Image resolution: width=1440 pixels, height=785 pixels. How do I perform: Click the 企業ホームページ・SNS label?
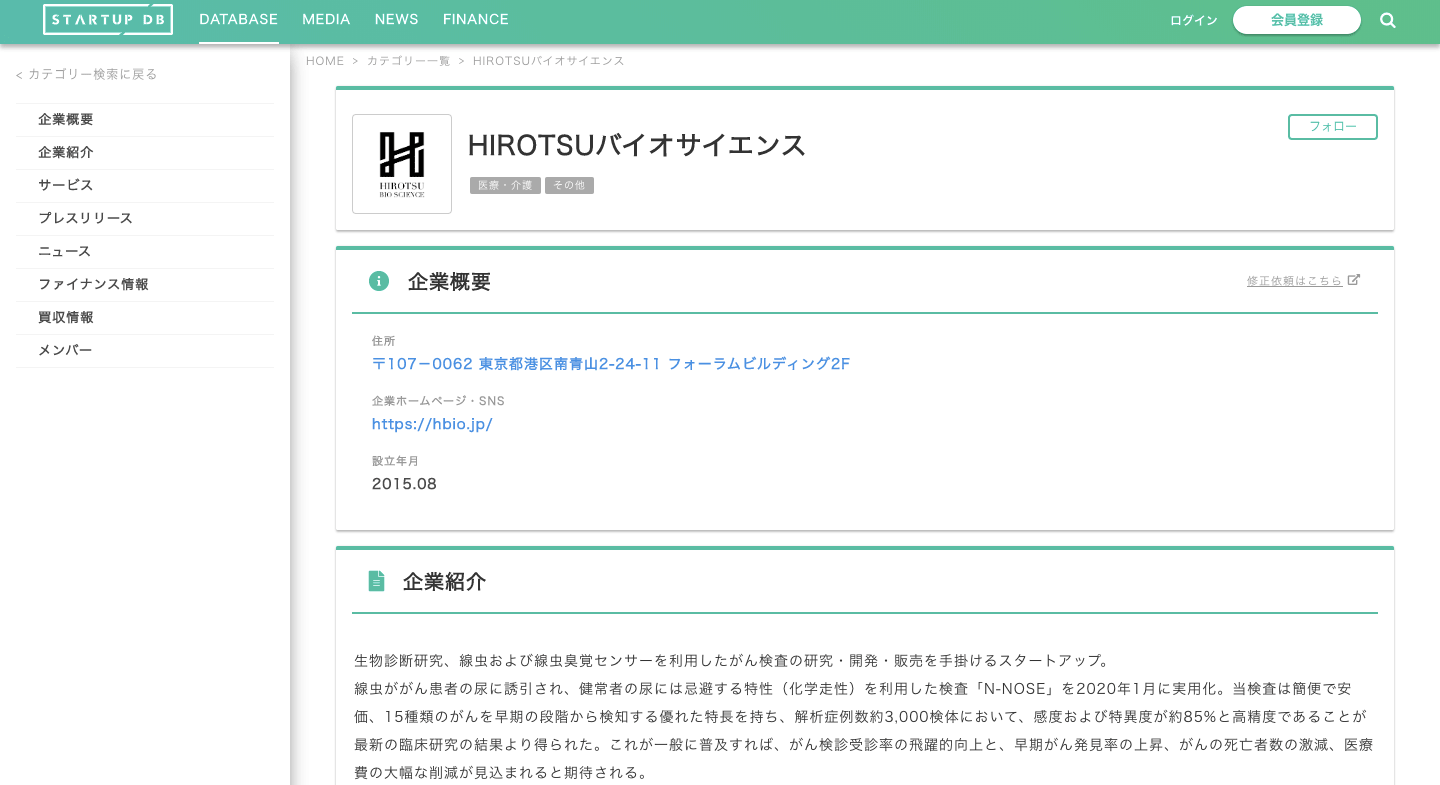point(438,401)
